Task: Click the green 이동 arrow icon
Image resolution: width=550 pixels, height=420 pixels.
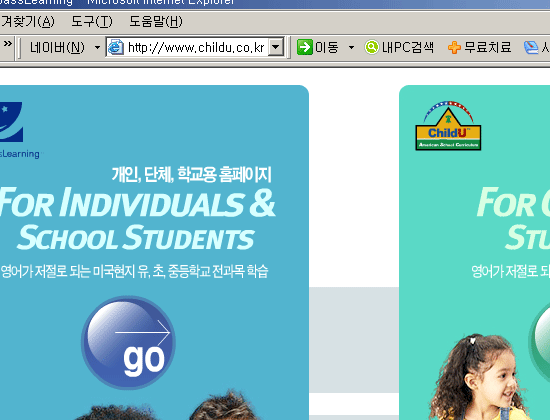Action: click(x=304, y=47)
